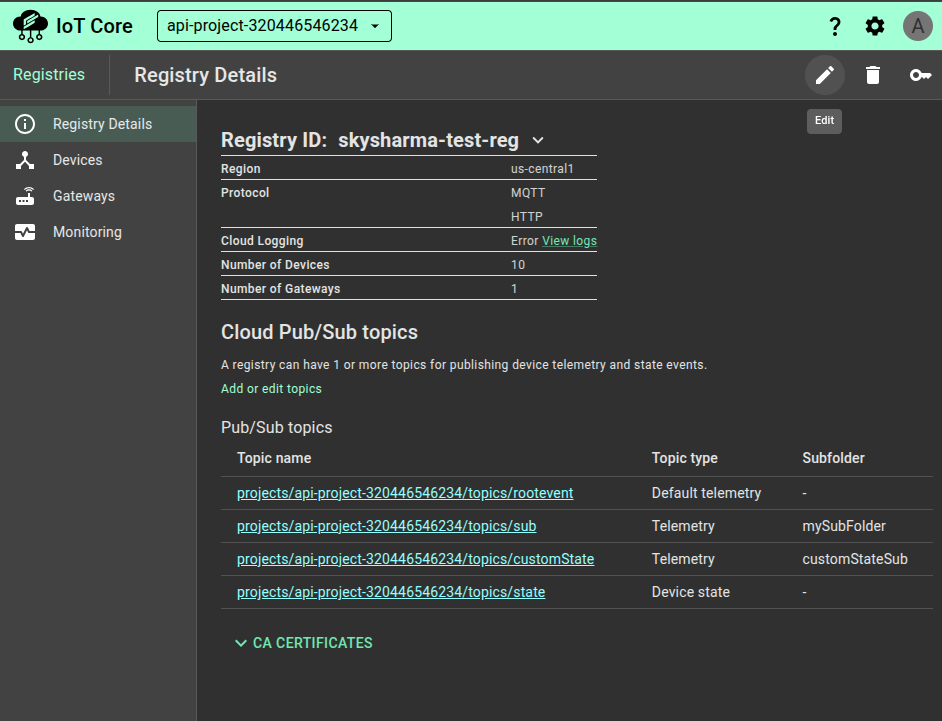The image size is (942, 721).
Task: Click the Registry Details page heading
Action: pyautogui.click(x=205, y=75)
